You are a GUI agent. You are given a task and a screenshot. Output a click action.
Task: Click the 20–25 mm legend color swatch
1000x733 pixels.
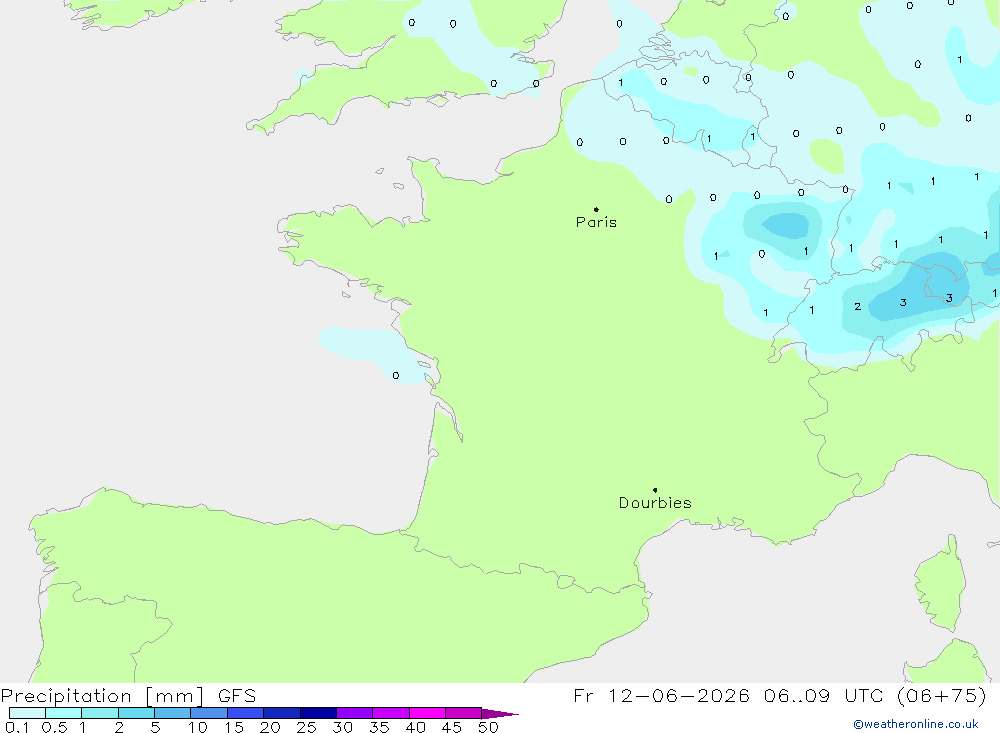pyautogui.click(x=282, y=713)
